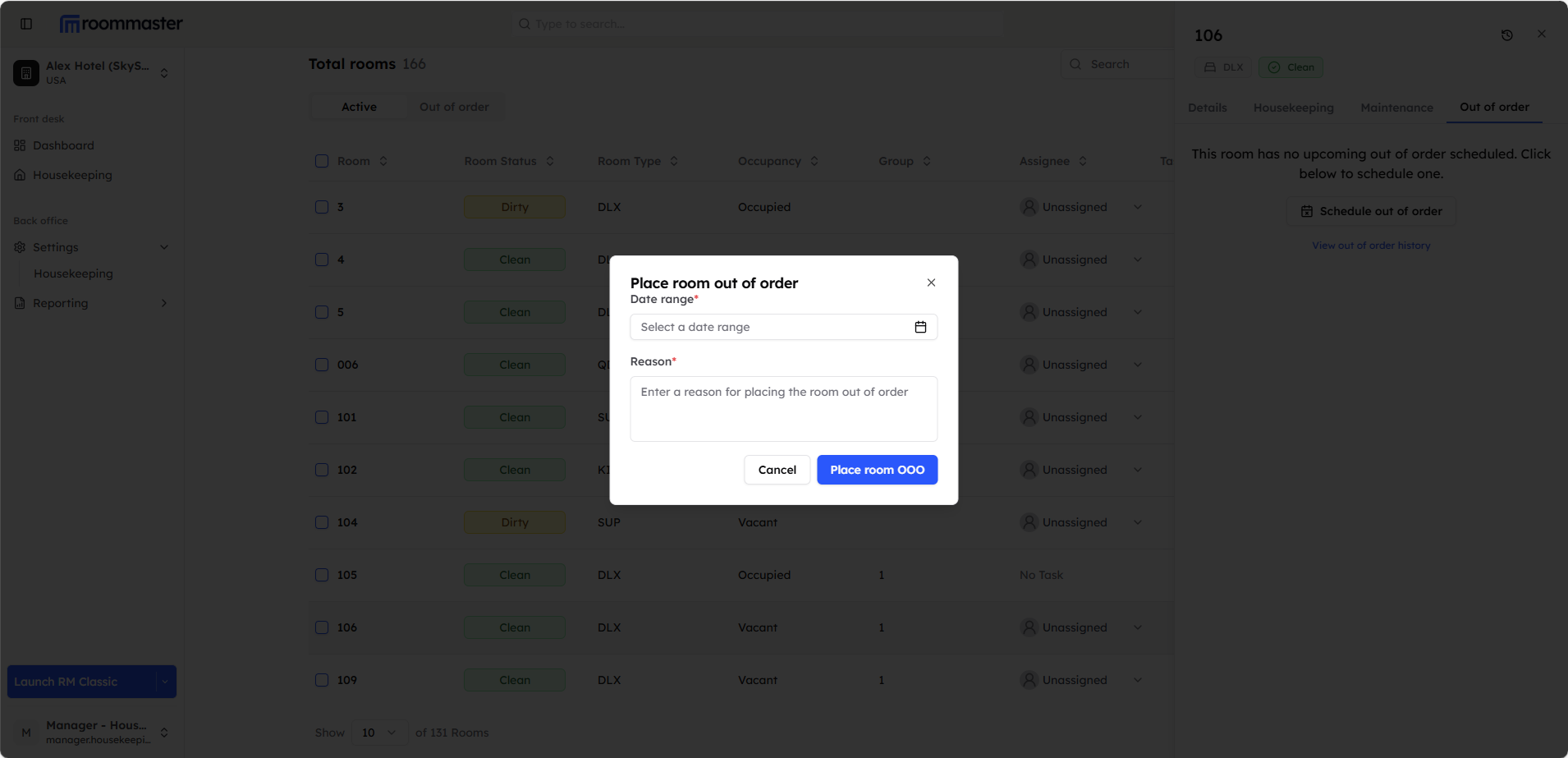The width and height of the screenshot is (1568, 758).
Task: Expand the assignee dropdown for room 109
Action: (x=1138, y=680)
